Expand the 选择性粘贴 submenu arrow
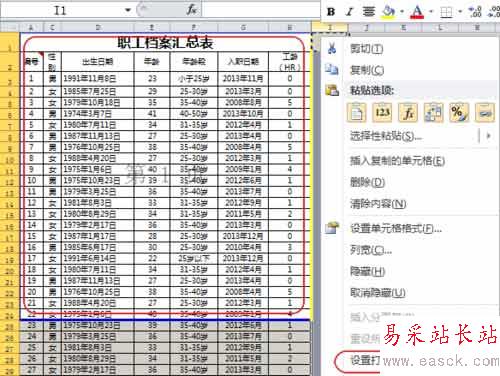 [x=489, y=136]
